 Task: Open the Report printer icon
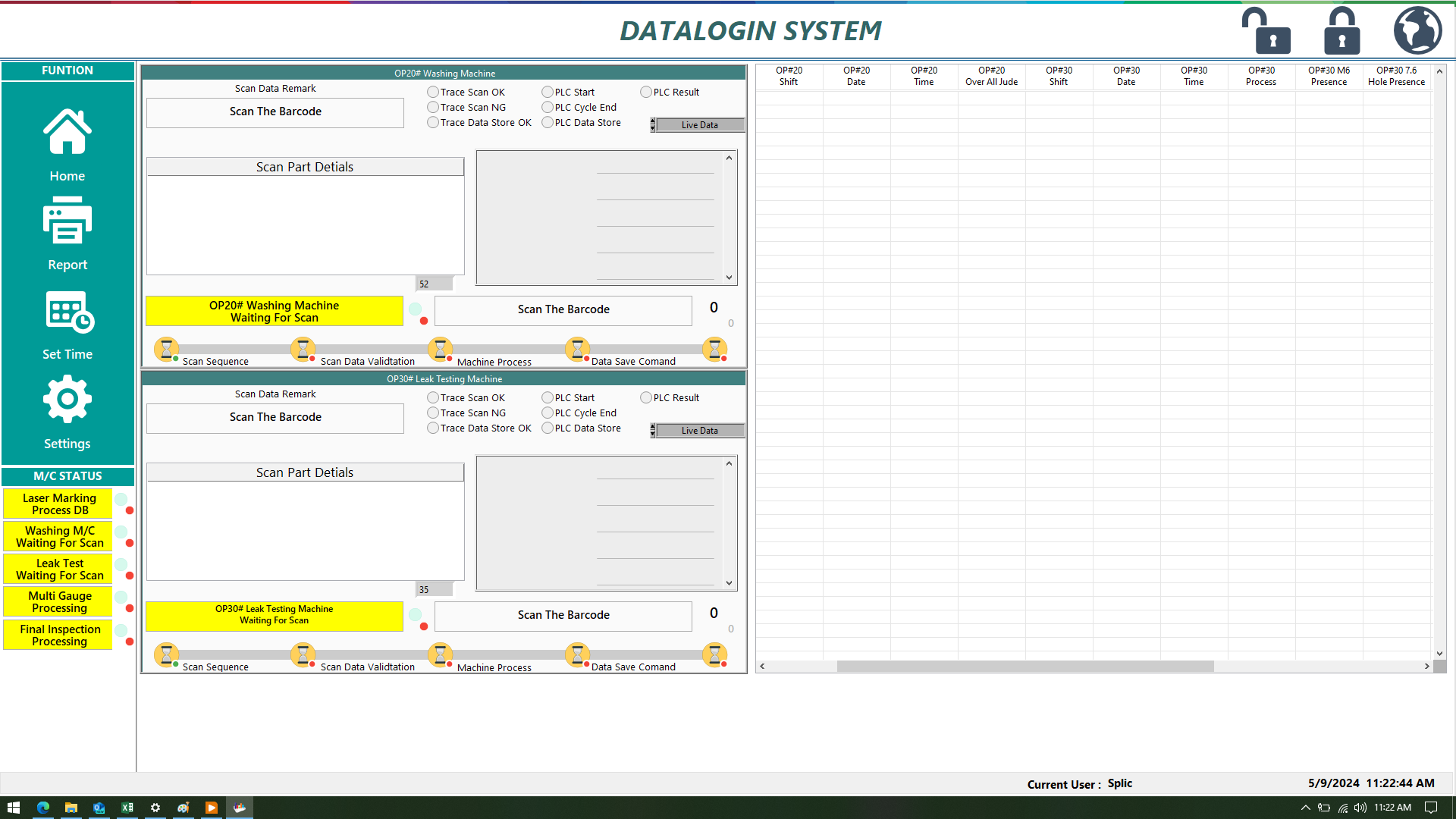coord(67,221)
